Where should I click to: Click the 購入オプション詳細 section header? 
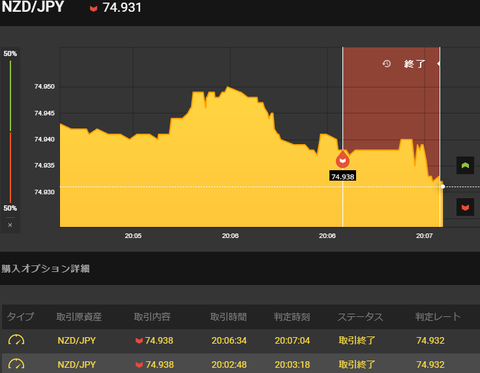tap(46, 269)
